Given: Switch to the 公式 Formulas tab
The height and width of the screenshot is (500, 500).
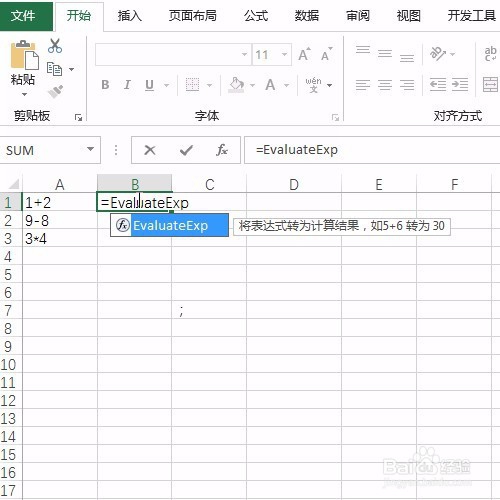Looking at the screenshot, I should (x=256, y=16).
